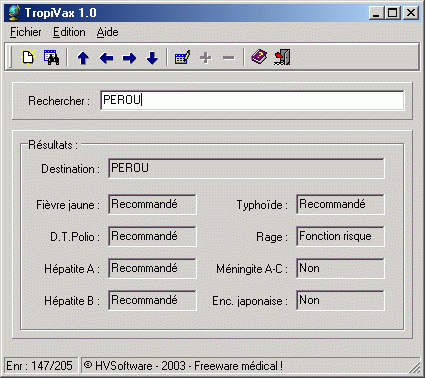Click the Fièvre jaune result field
The image size is (425, 378).
click(x=152, y=204)
